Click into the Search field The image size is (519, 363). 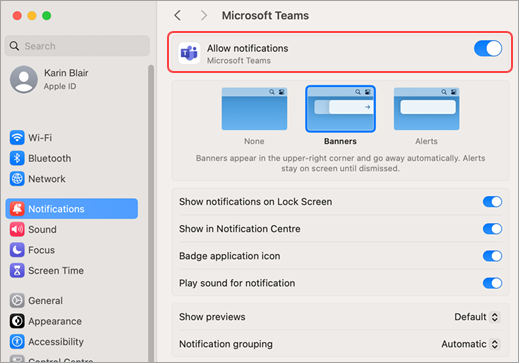77,46
